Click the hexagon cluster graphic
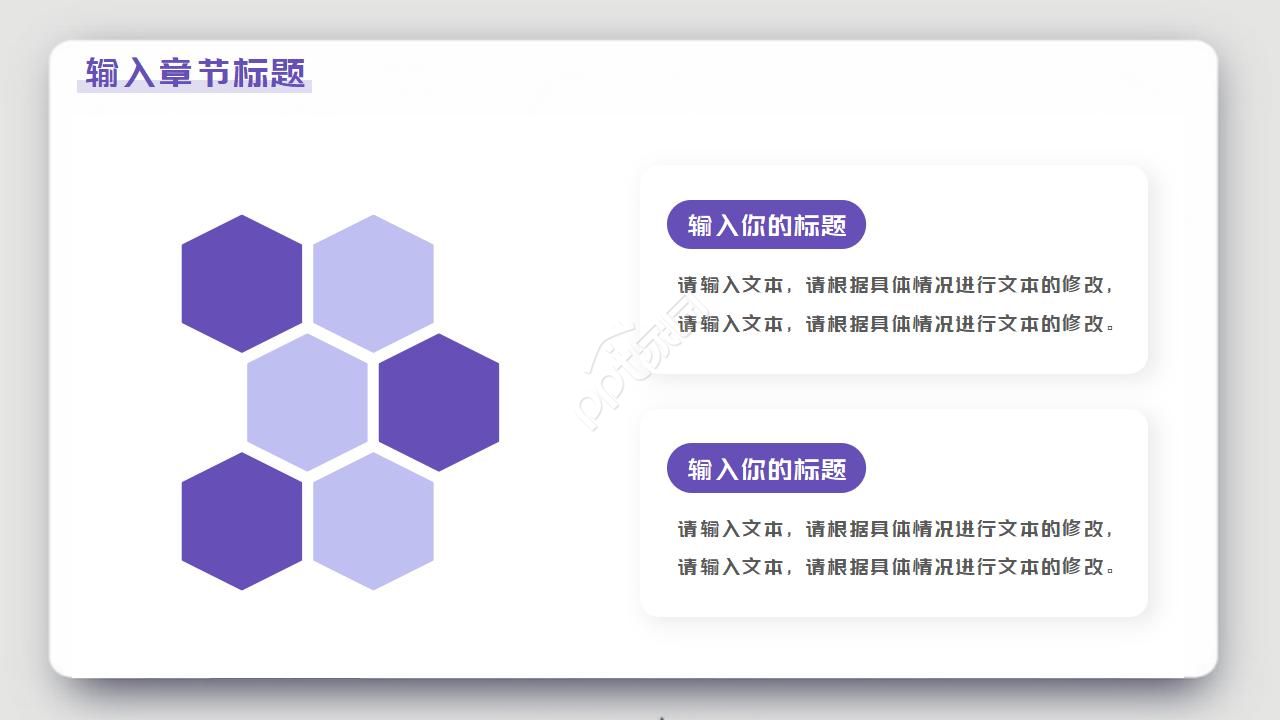This screenshot has height=720, width=1280. click(x=340, y=400)
